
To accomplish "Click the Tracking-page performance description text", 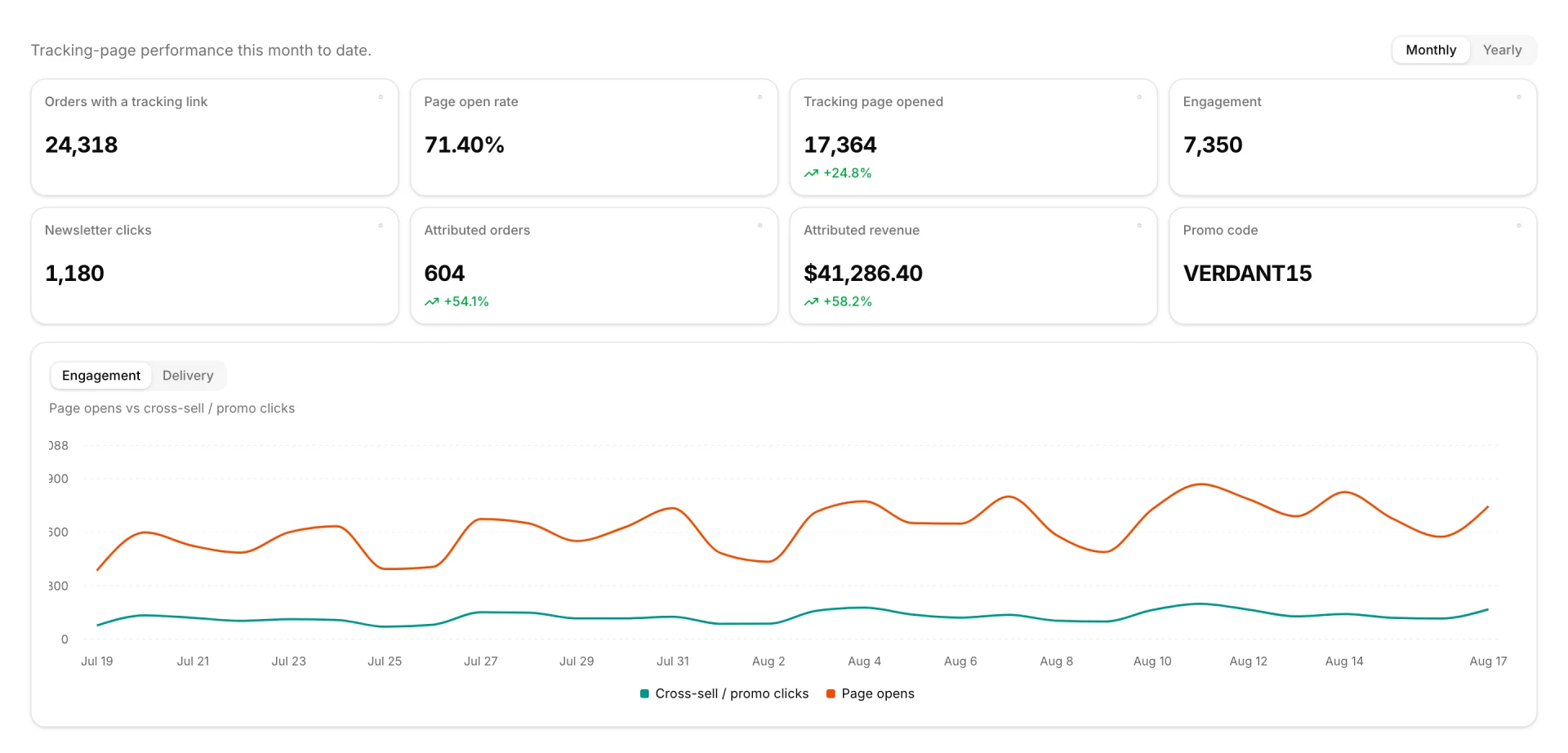I will click(201, 50).
